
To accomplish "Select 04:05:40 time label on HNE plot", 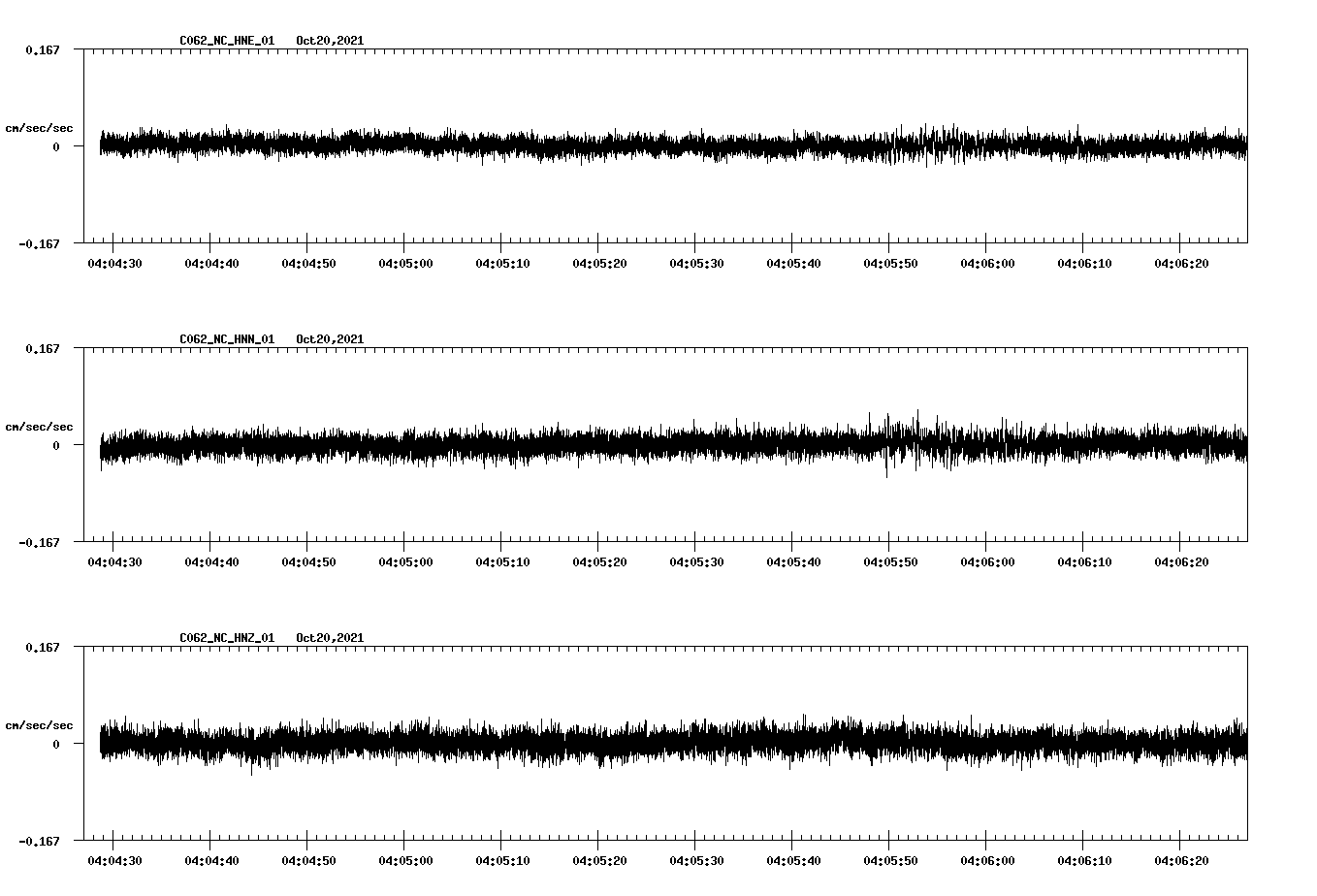I will point(793,263).
